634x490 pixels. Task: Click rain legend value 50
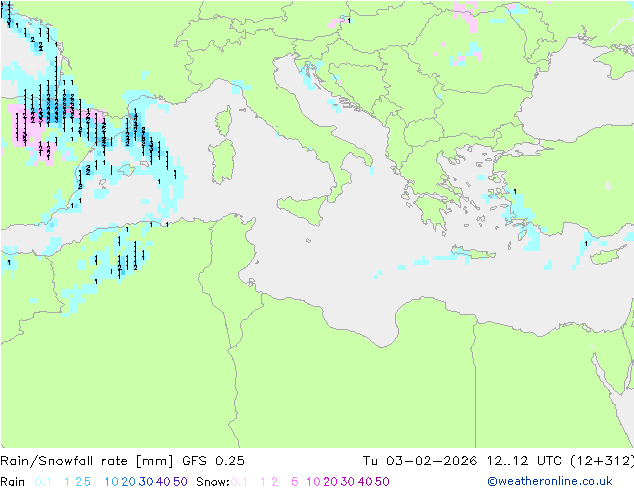pos(180,482)
